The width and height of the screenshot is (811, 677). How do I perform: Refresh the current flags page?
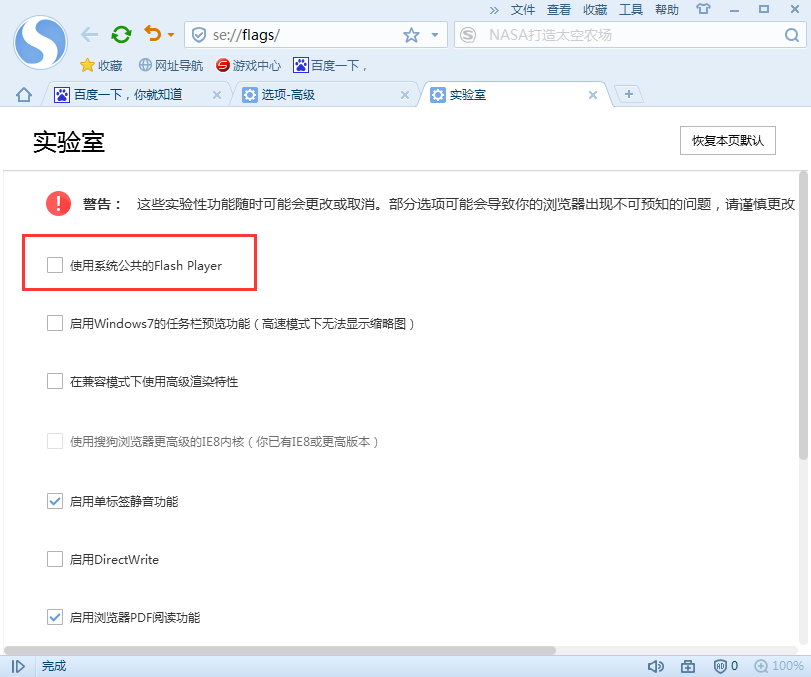click(x=120, y=33)
